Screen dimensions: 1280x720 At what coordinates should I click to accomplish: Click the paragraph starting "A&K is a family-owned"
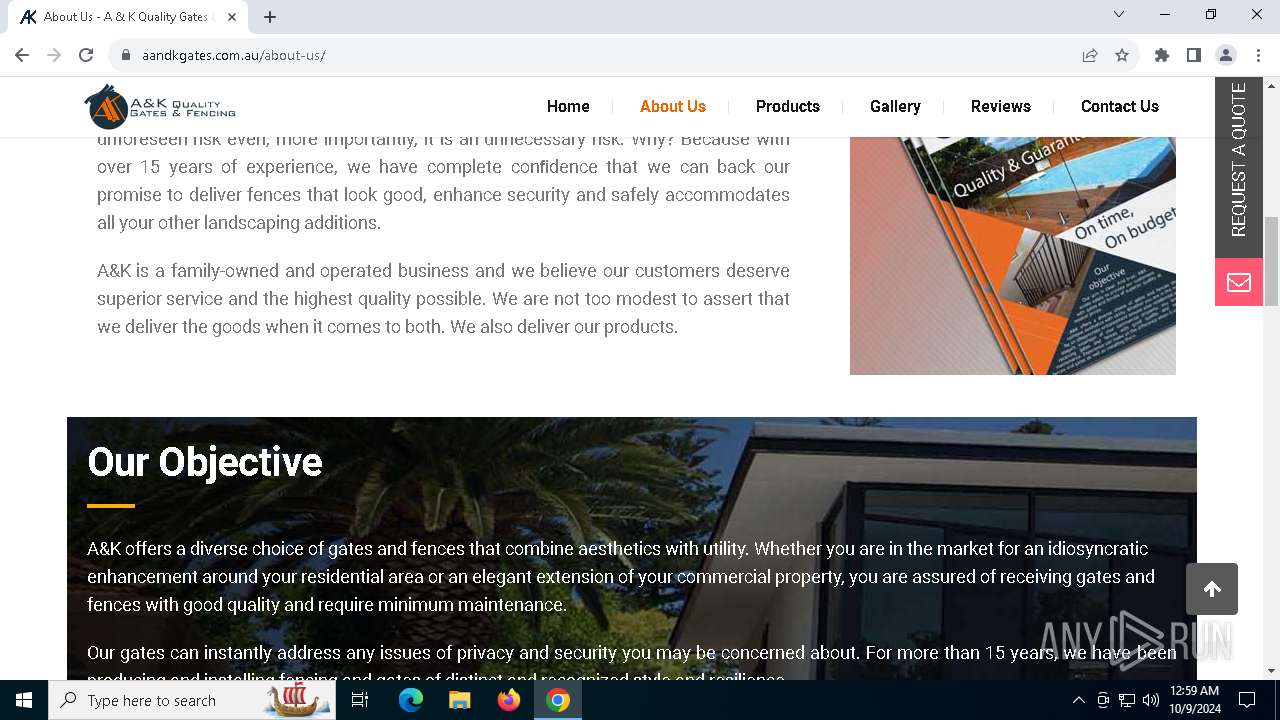click(443, 299)
